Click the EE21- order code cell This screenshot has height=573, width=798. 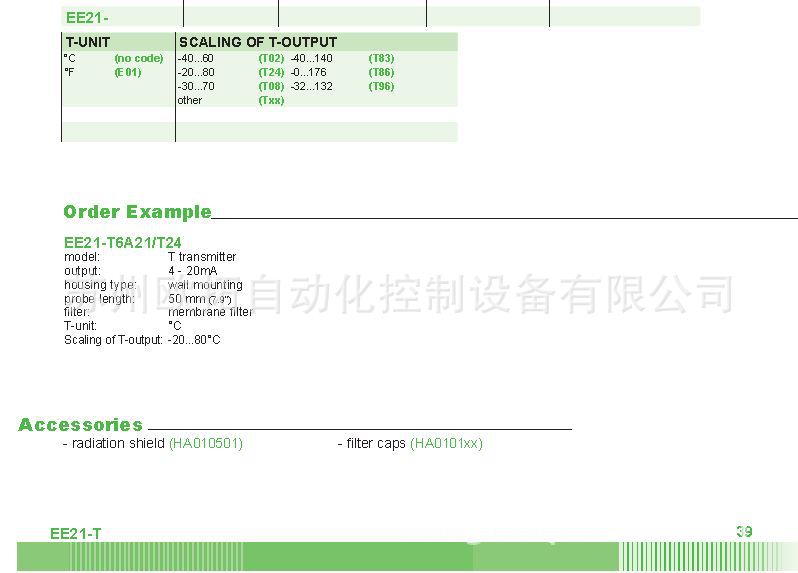[87, 17]
